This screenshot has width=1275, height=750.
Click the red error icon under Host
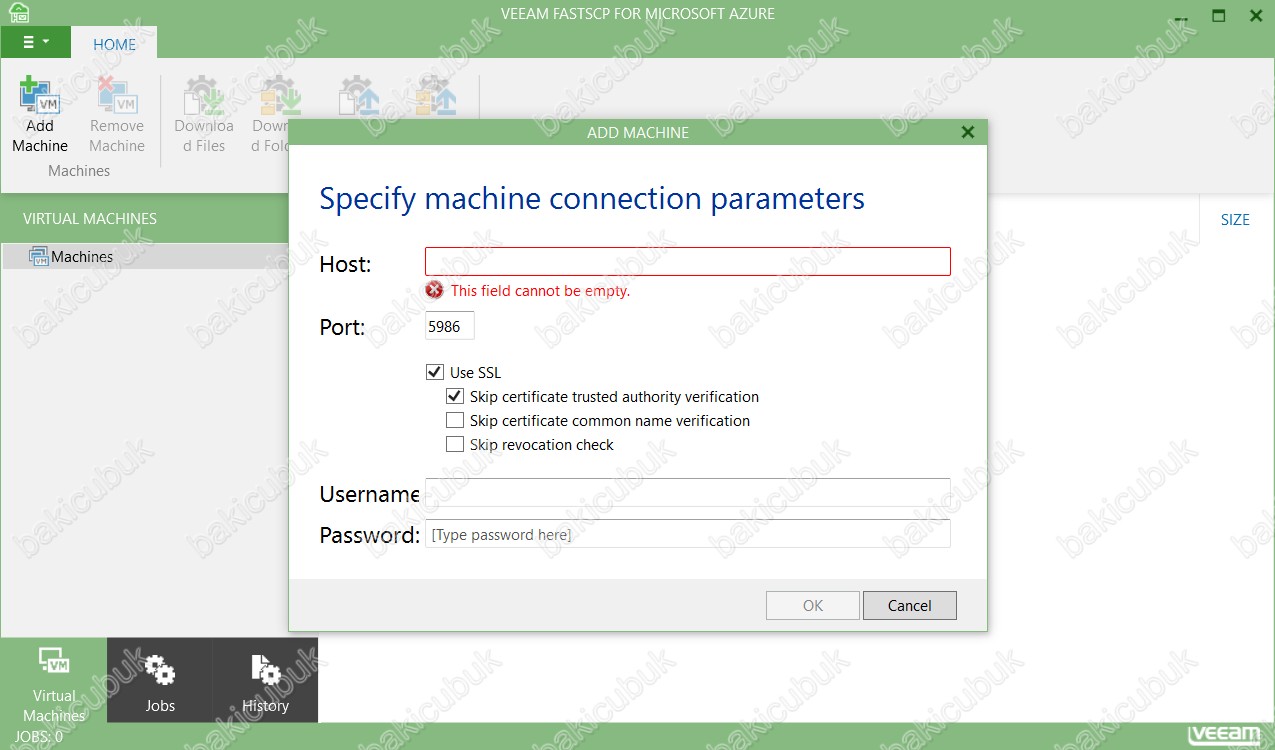[434, 291]
